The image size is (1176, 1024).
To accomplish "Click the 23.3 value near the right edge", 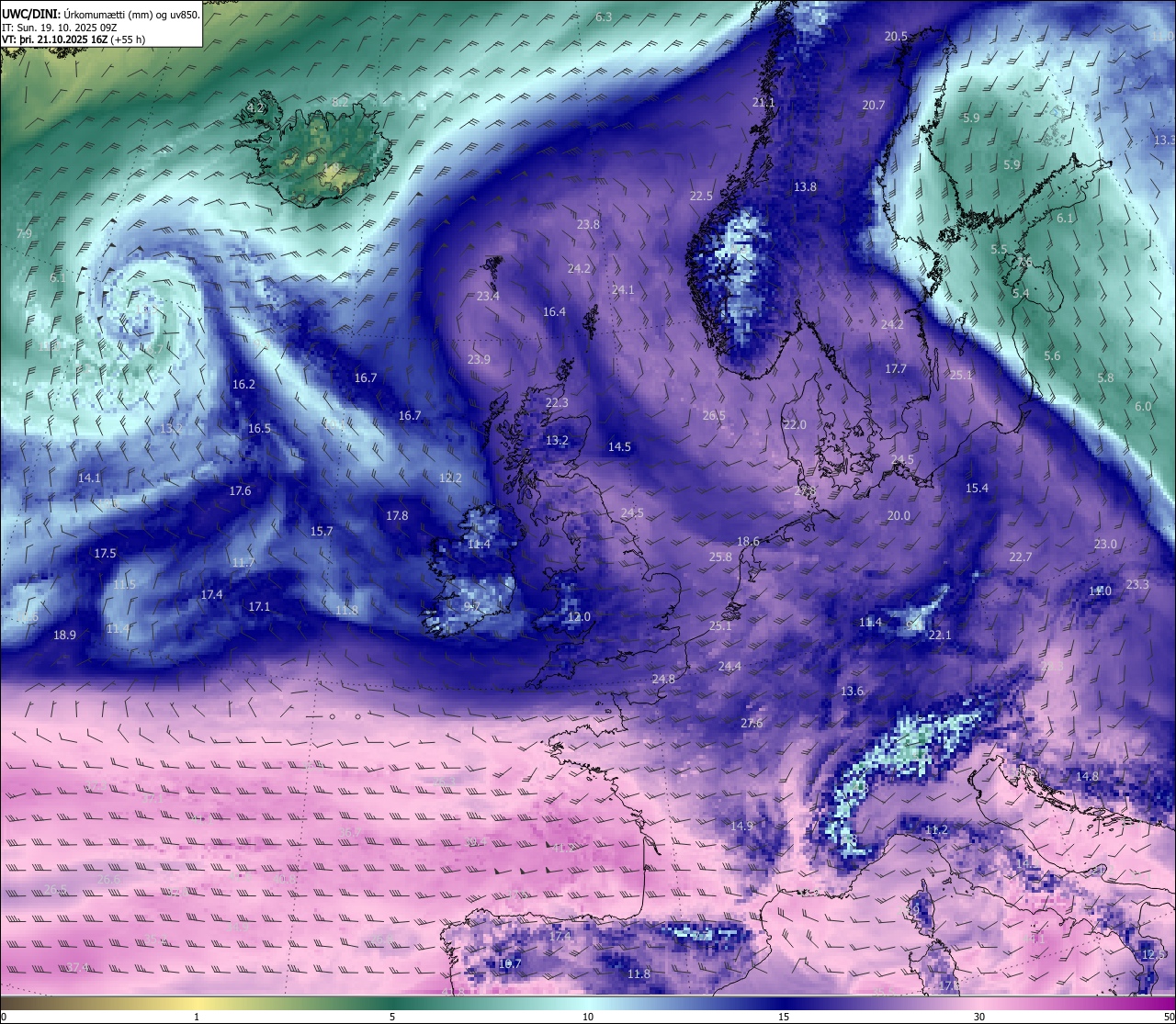I will (1137, 584).
